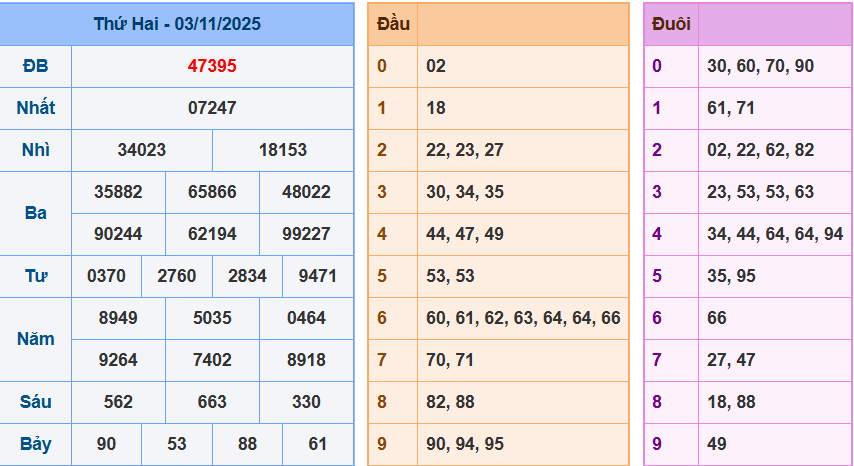Select first prize number 07247
Image resolution: width=854 pixels, height=466 pixels.
pos(212,108)
